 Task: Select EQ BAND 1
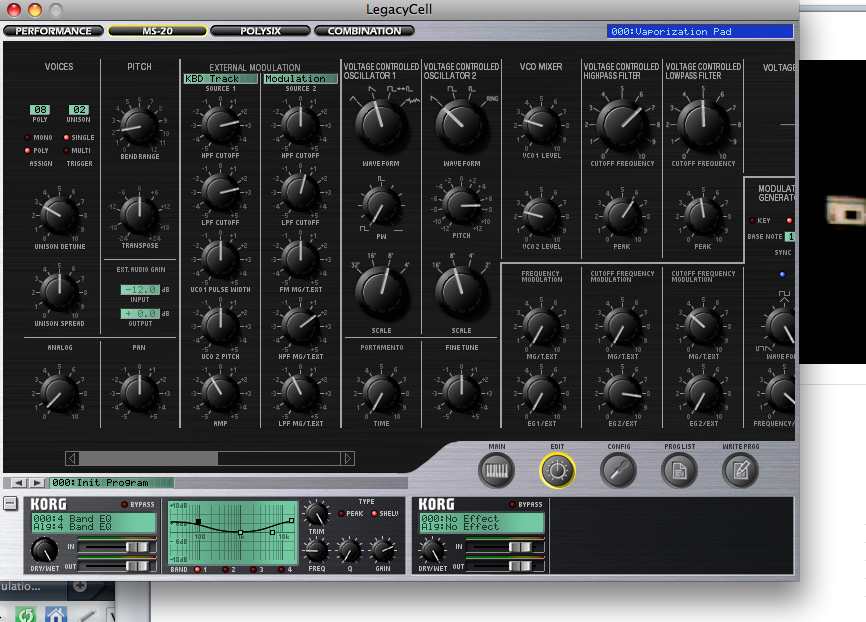pyautogui.click(x=197, y=570)
